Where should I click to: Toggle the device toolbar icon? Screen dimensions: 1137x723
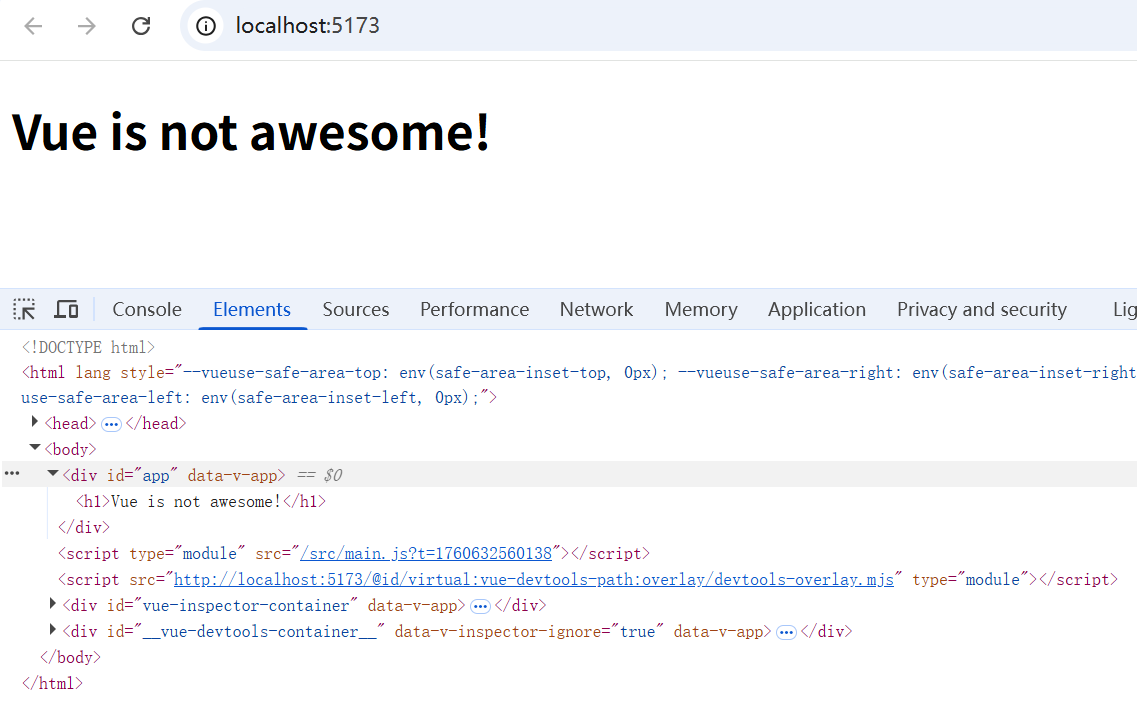coord(67,310)
